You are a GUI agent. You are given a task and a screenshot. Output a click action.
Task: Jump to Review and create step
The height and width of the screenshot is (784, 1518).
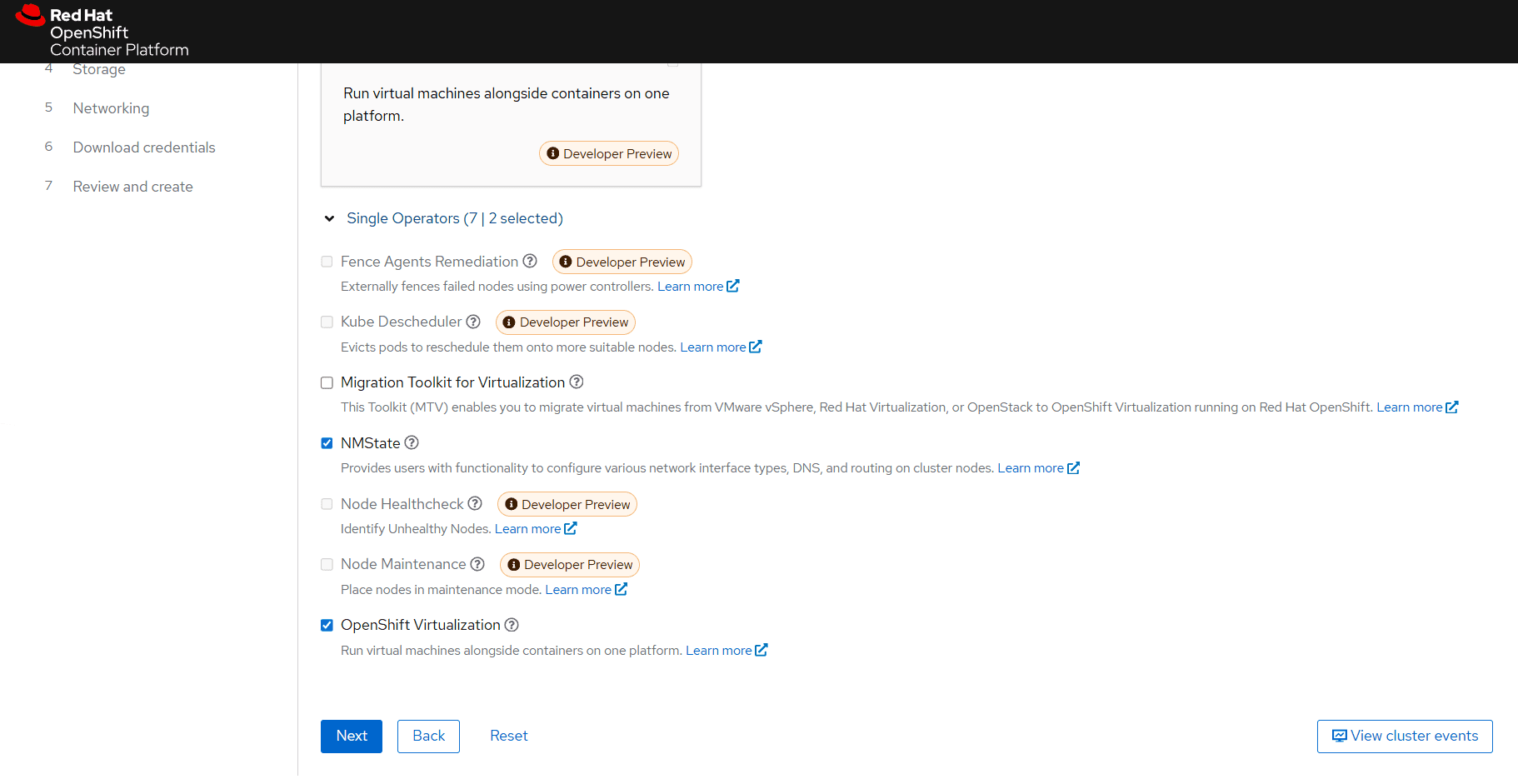pos(132,187)
